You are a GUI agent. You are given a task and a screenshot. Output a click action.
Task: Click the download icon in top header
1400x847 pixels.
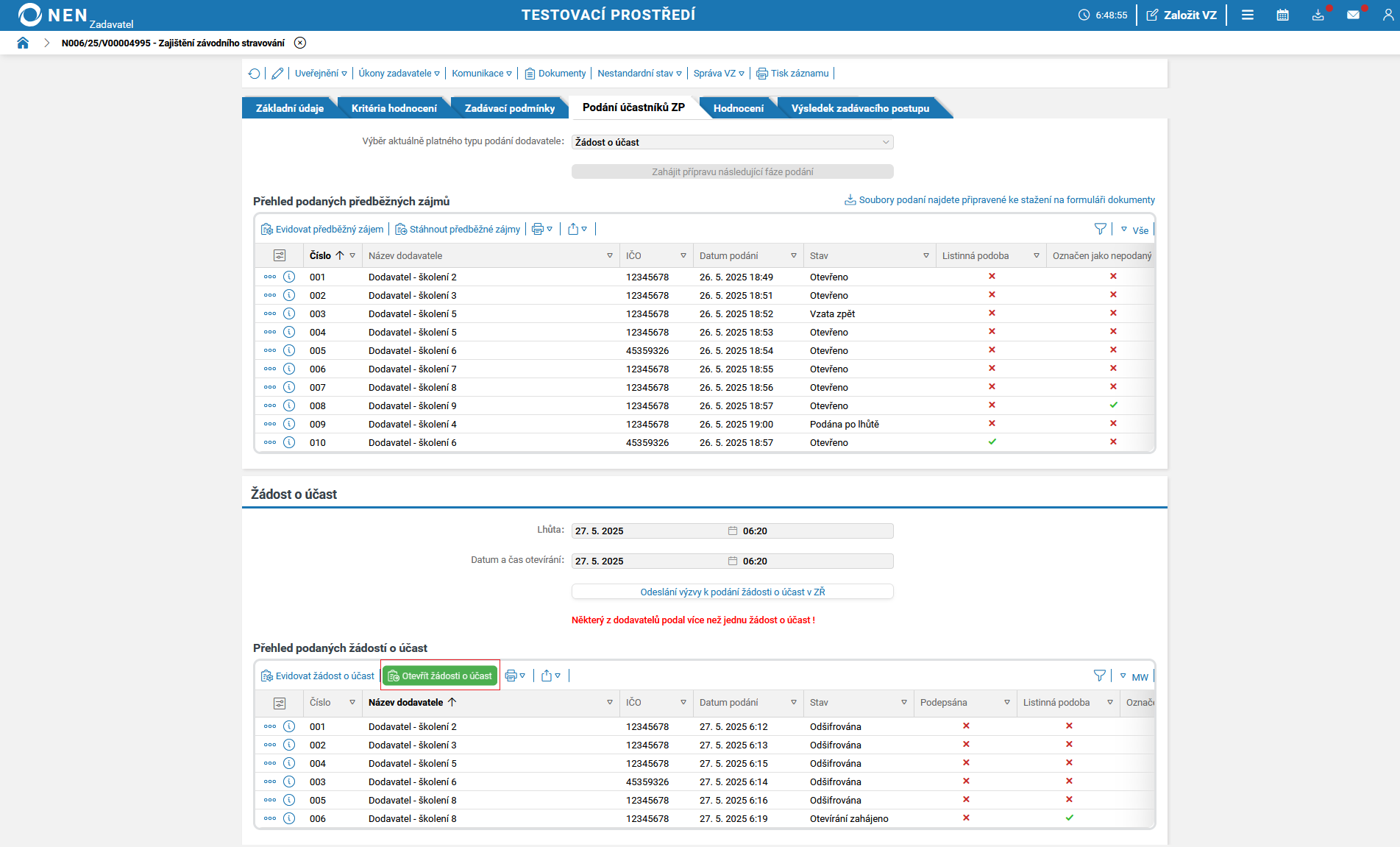tap(1318, 15)
